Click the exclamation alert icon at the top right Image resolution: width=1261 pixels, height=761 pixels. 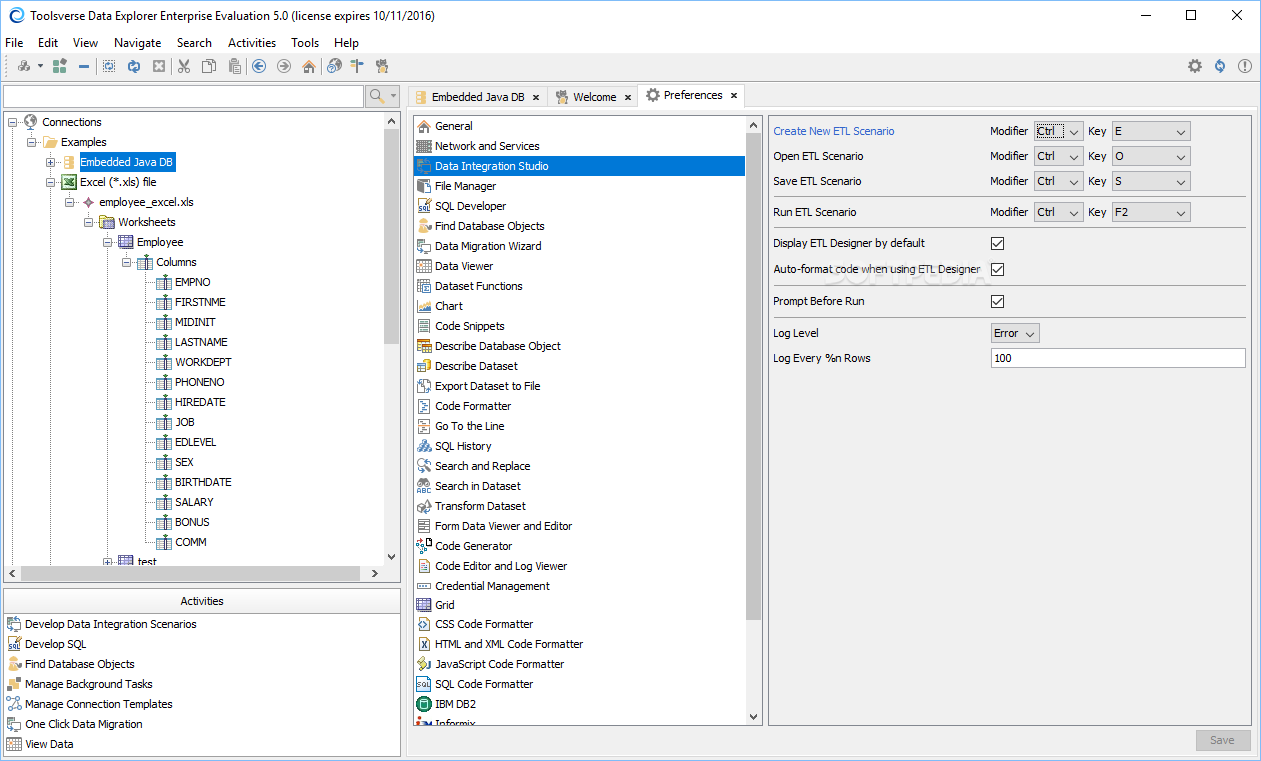point(1245,66)
